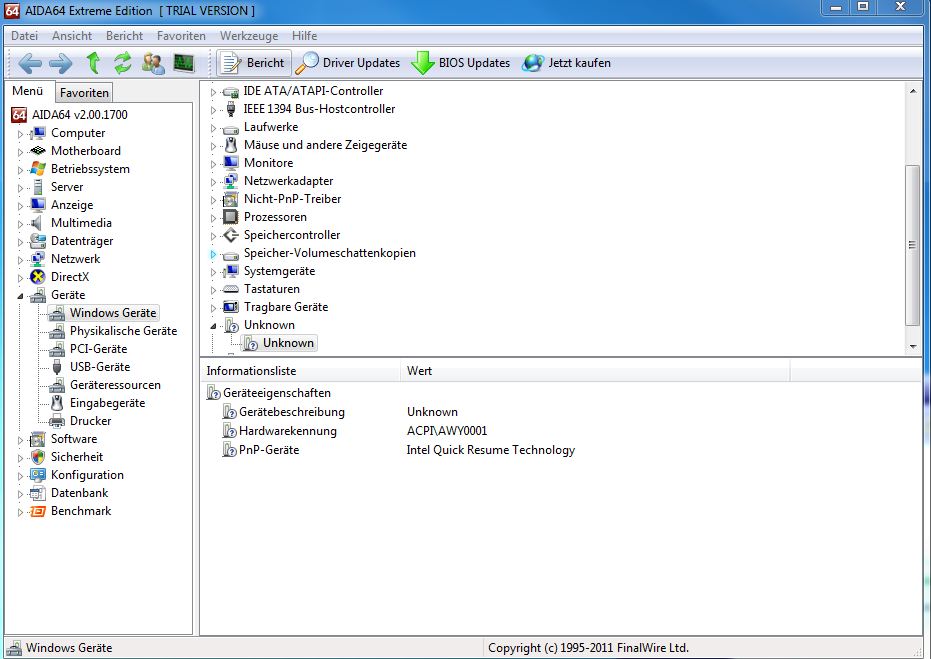Switch to the Favoriten tab

click(x=84, y=93)
